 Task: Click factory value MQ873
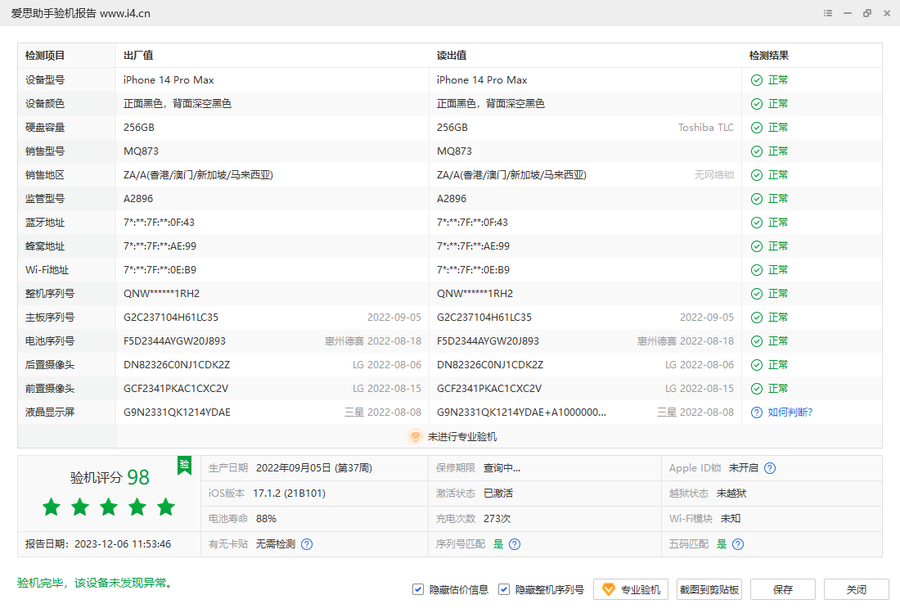pyautogui.click(x=141, y=152)
